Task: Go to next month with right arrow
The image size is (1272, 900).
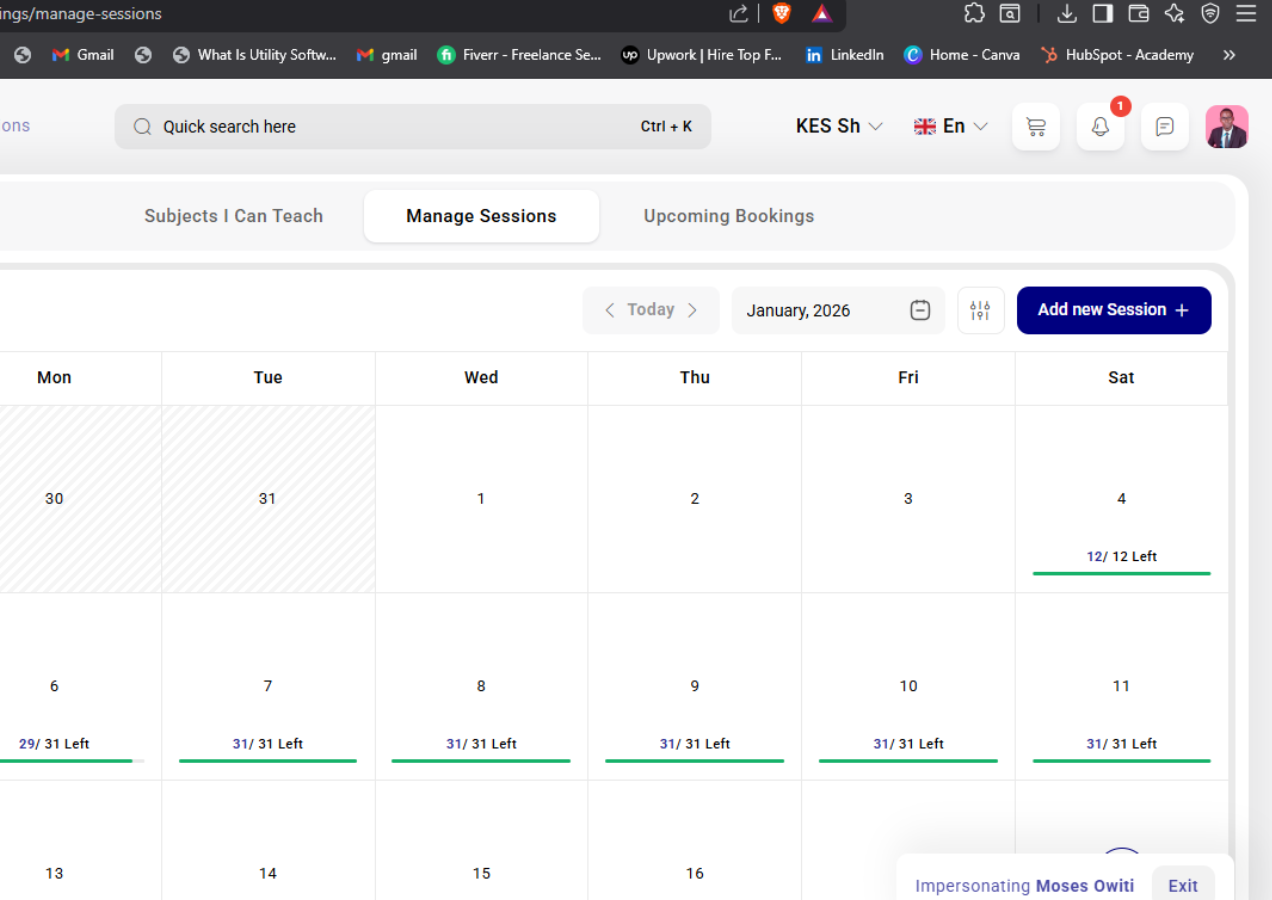Action: point(692,310)
